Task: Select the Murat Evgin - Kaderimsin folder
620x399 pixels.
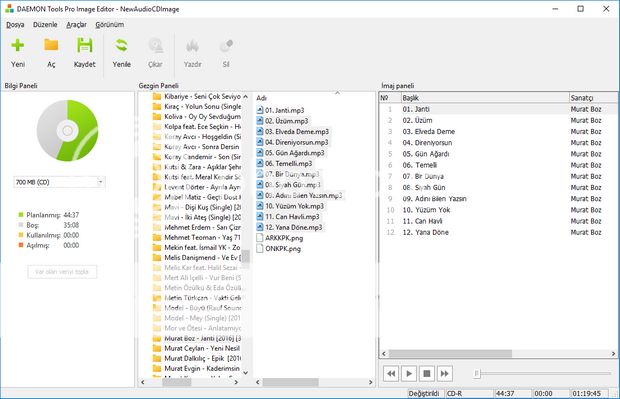Action: (x=197, y=368)
